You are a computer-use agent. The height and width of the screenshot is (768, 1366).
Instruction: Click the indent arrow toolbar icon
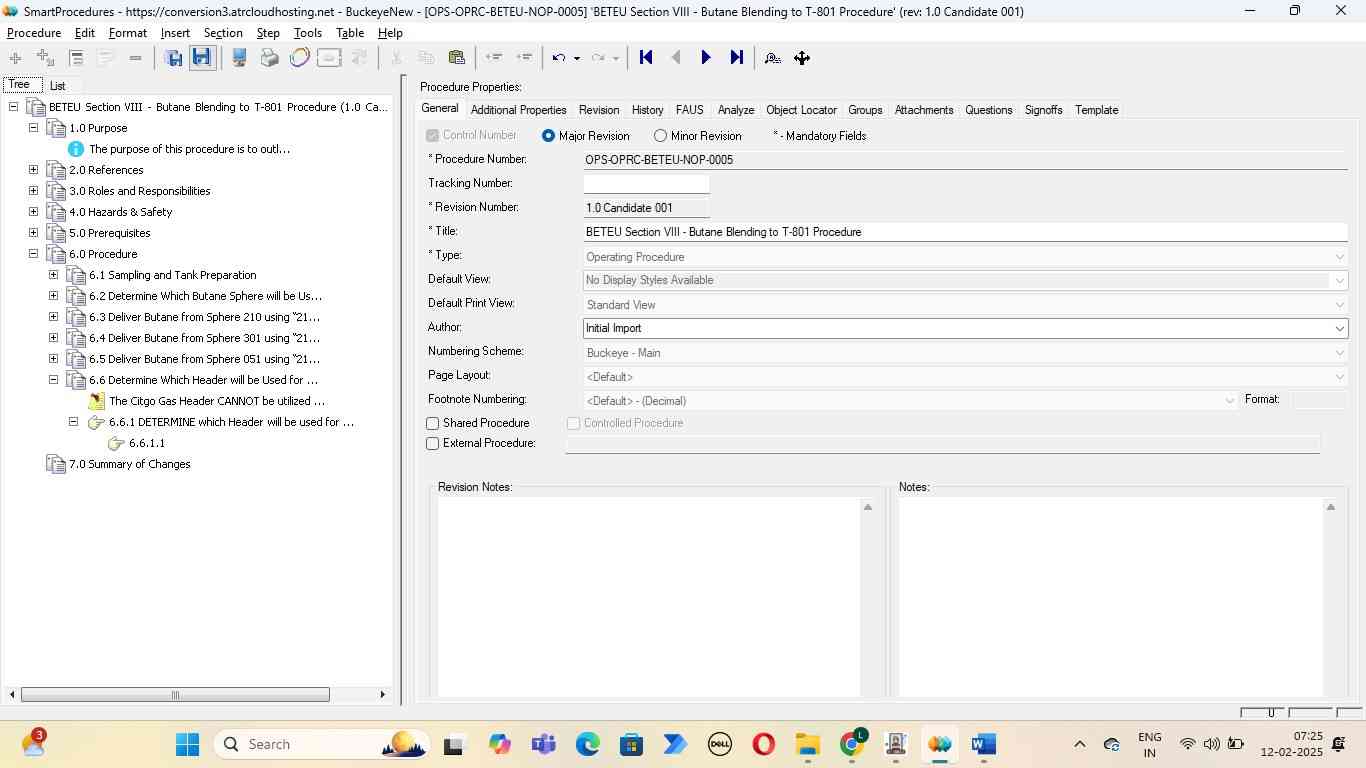pyautogui.click(x=524, y=58)
